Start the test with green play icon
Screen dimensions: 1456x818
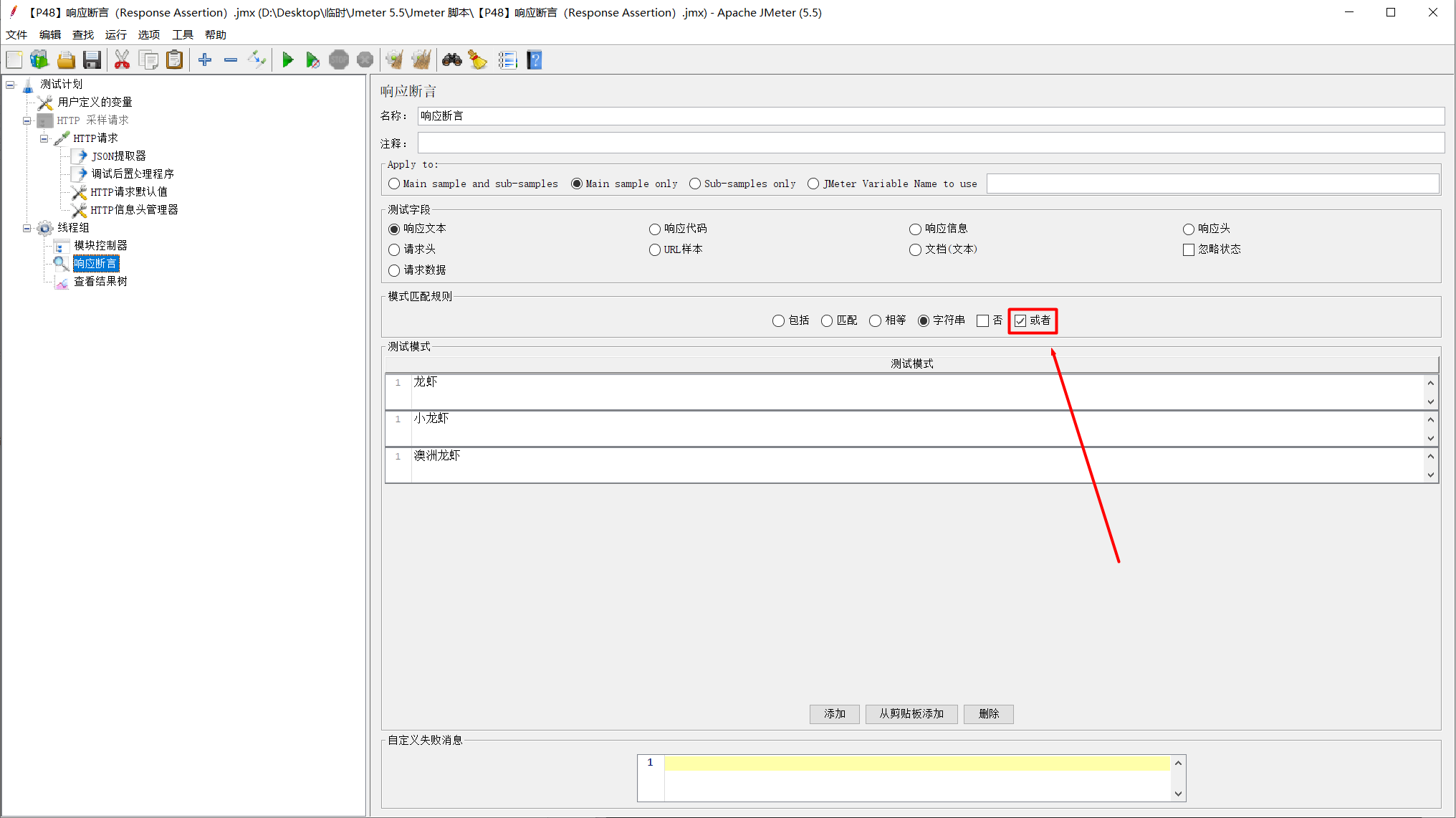pos(287,60)
